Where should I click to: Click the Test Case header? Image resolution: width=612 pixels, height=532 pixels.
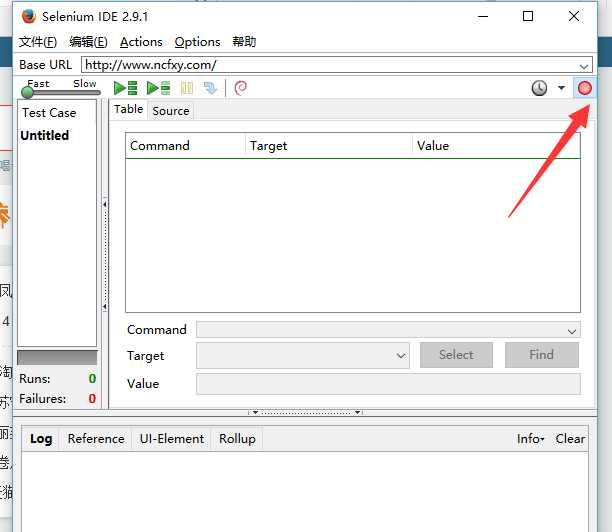tap(49, 113)
